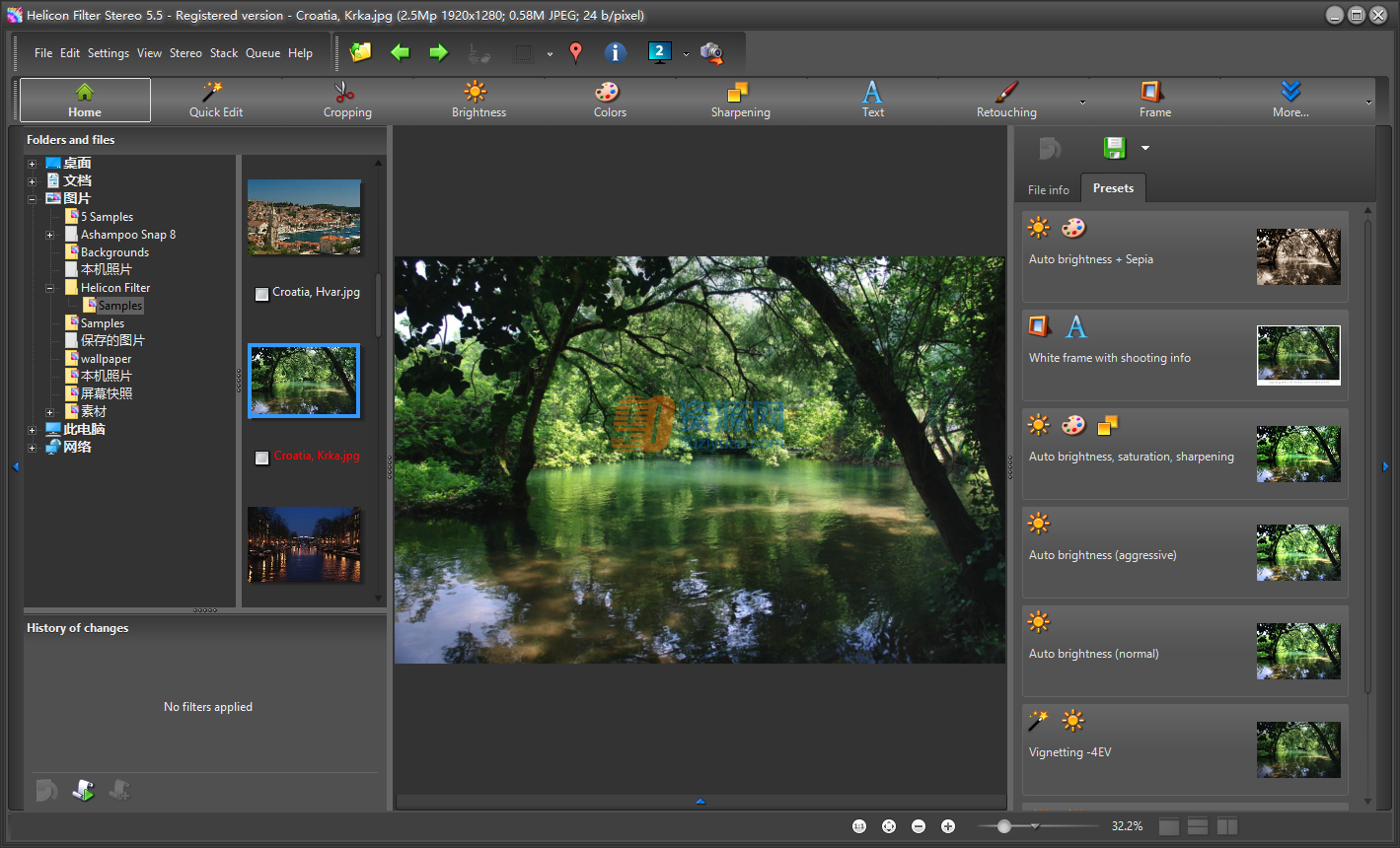Open the Settings menu
The height and width of the screenshot is (848, 1400).
(109, 53)
